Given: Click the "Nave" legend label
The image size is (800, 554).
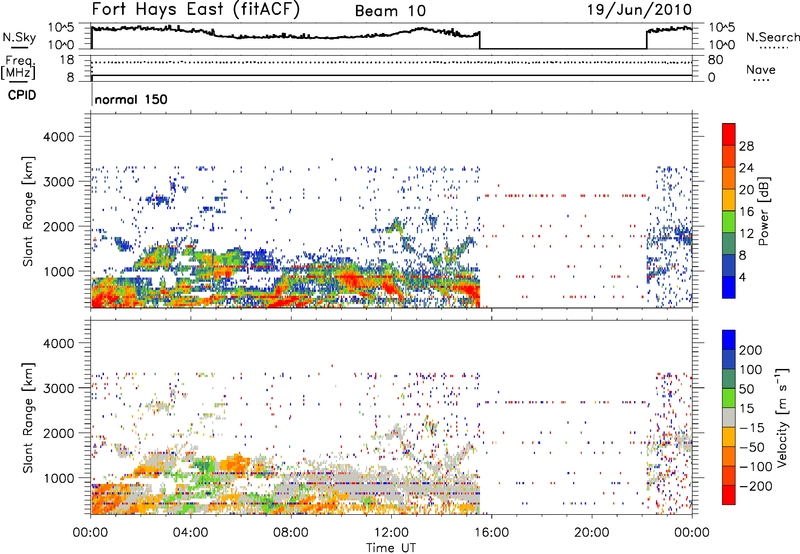Looking at the screenshot, I should coord(761,69).
